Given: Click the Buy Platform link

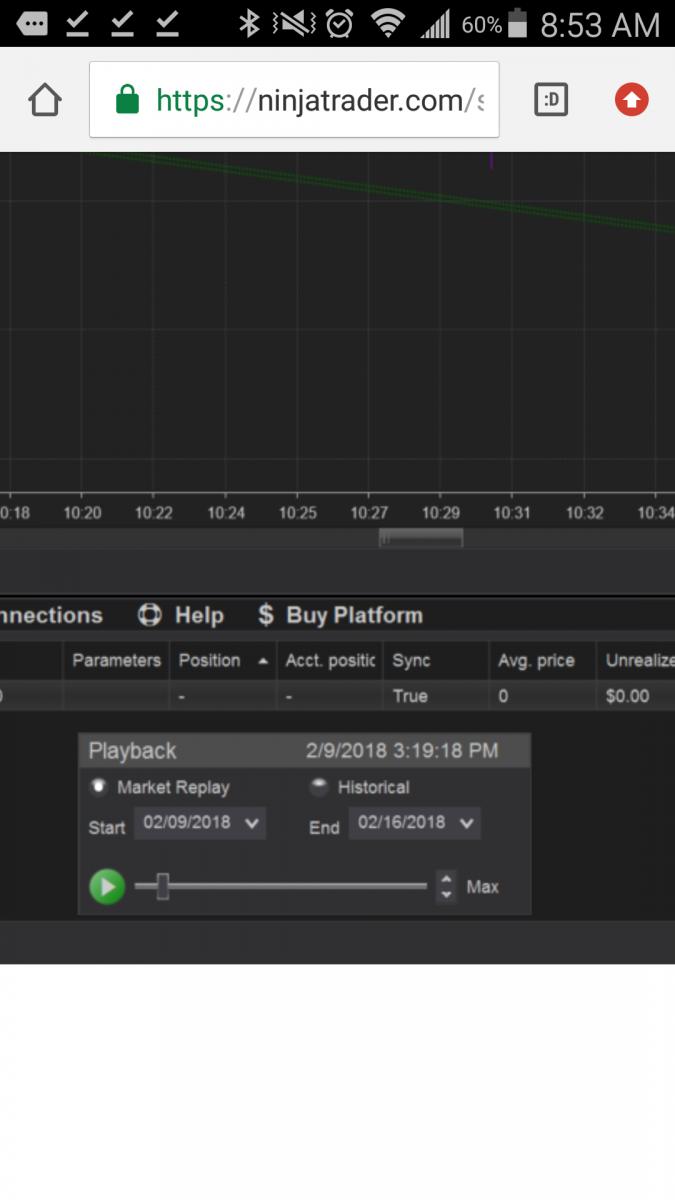Looking at the screenshot, I should click(354, 615).
